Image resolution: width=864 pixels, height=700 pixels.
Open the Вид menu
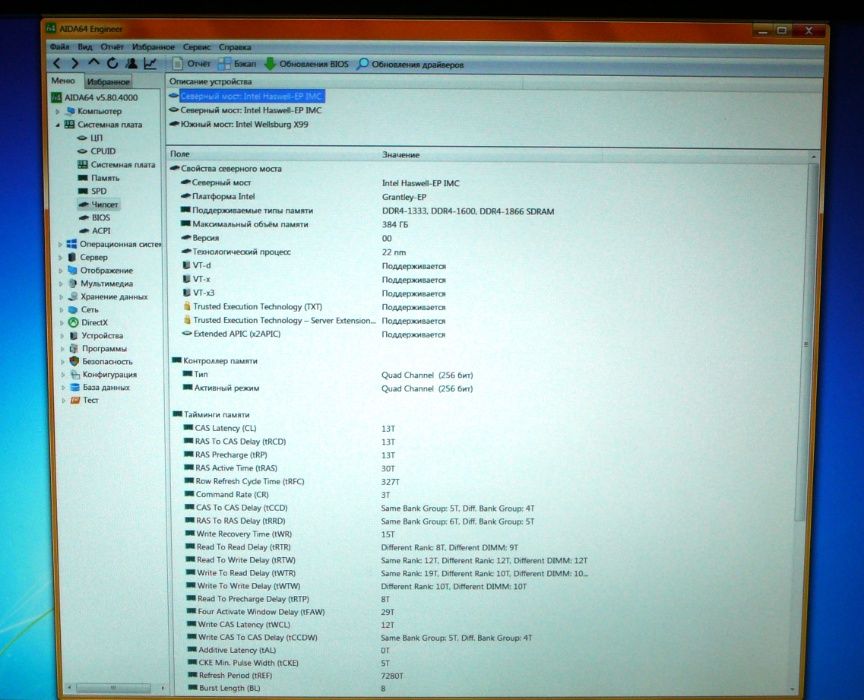point(85,46)
